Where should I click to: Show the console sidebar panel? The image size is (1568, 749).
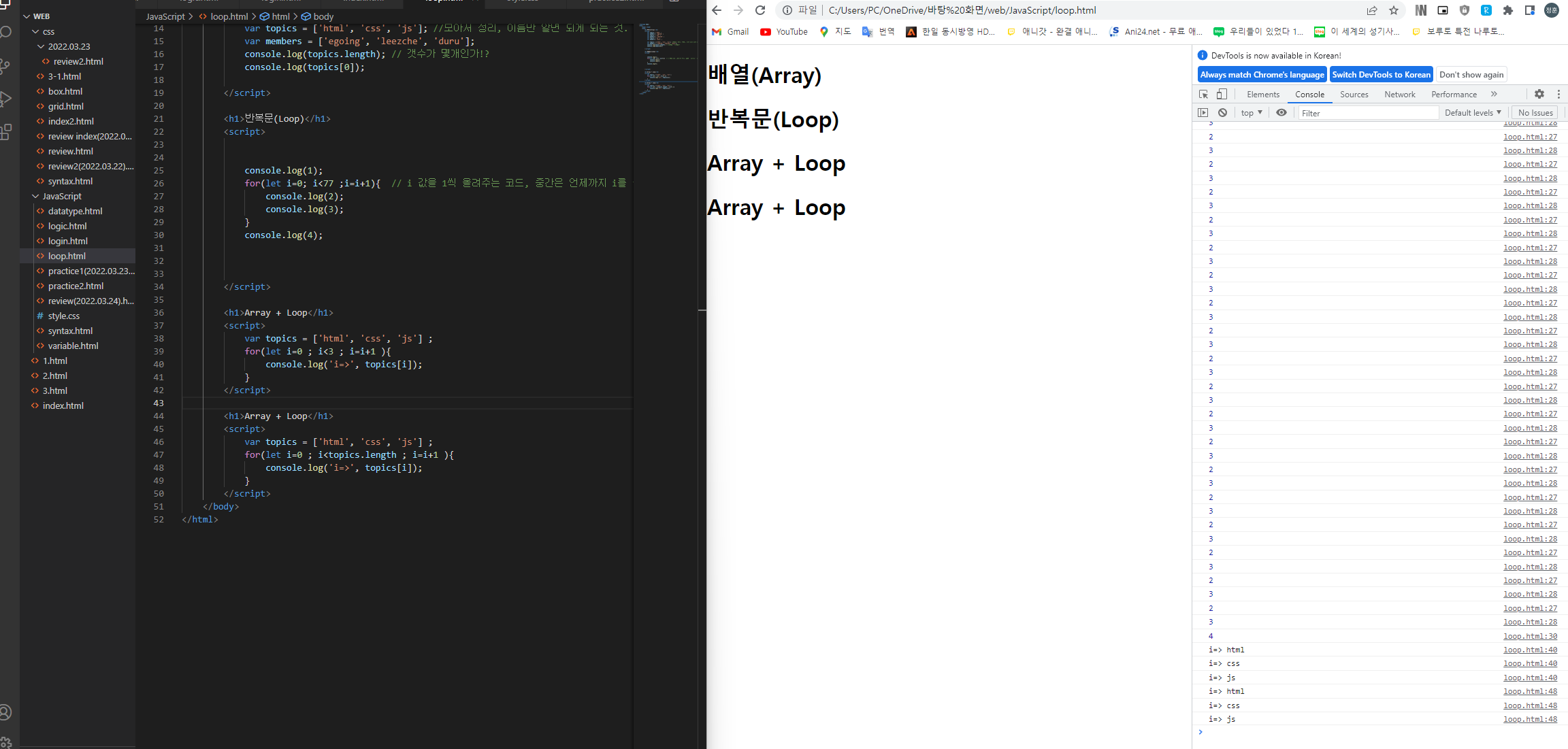(x=1203, y=113)
